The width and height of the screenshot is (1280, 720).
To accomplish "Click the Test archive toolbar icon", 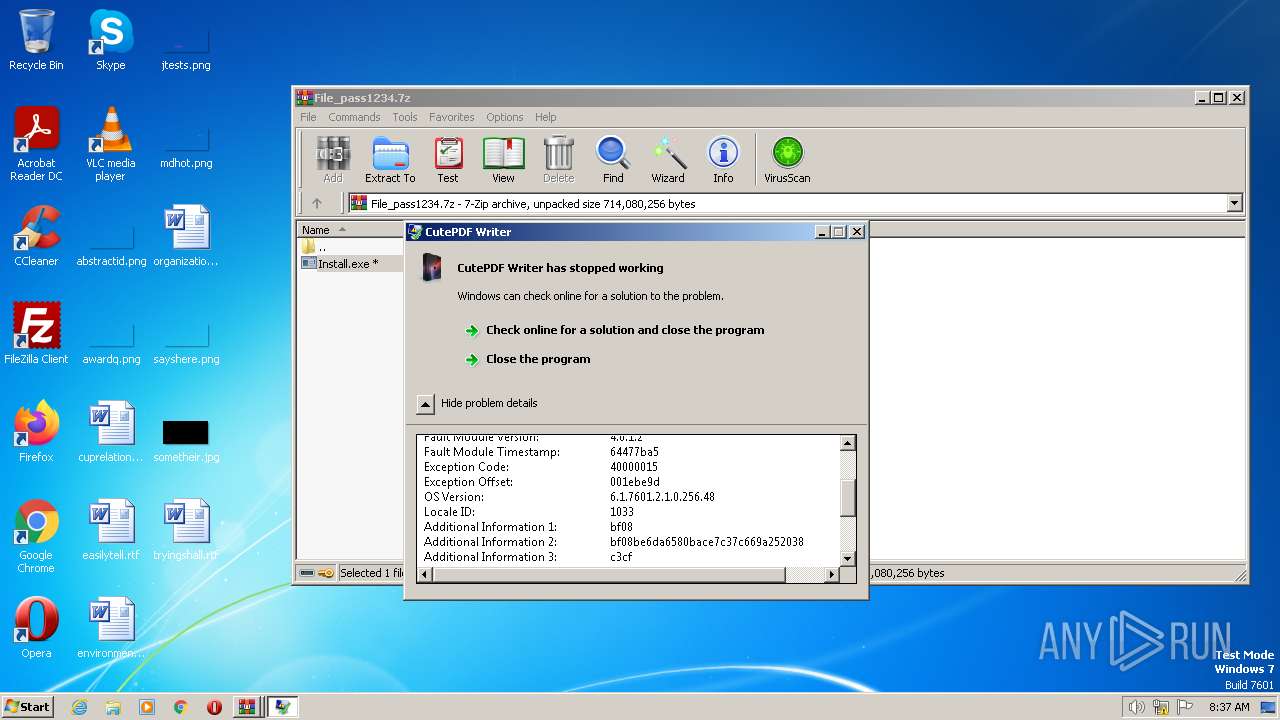I will 448,160.
